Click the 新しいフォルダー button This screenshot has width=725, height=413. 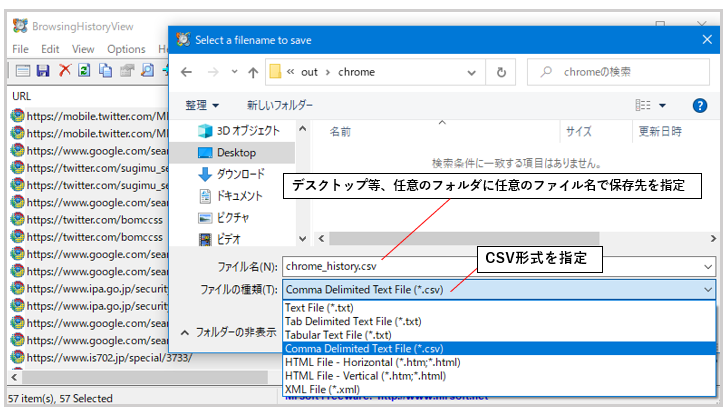tap(280, 105)
